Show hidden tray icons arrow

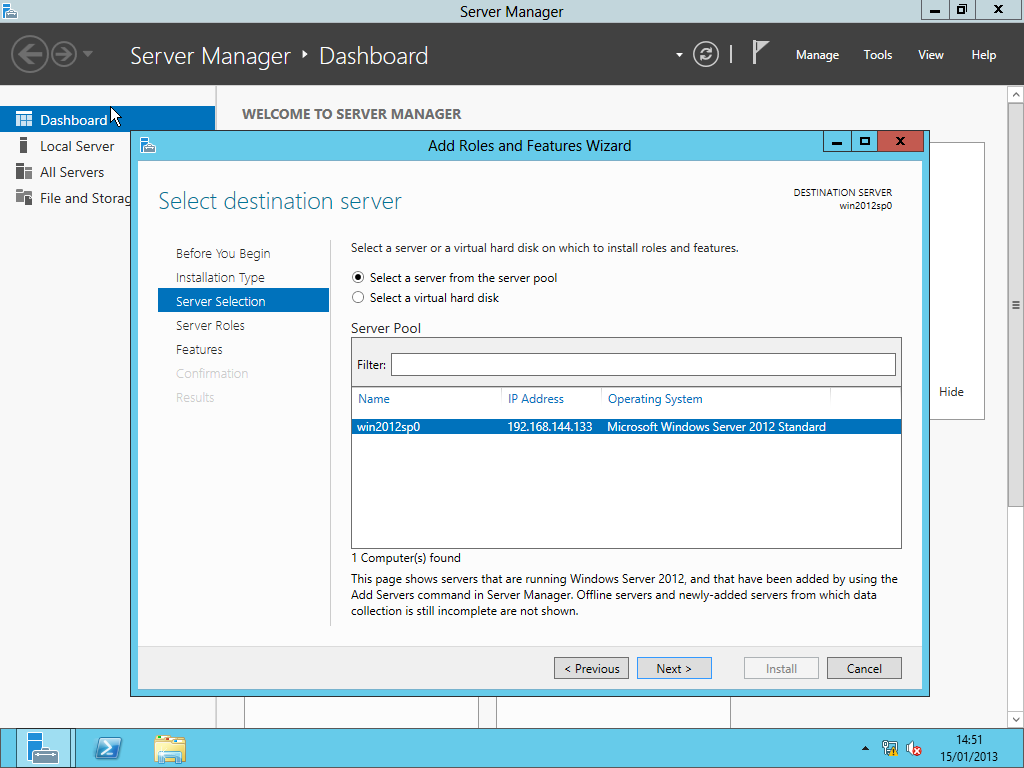tap(865, 748)
